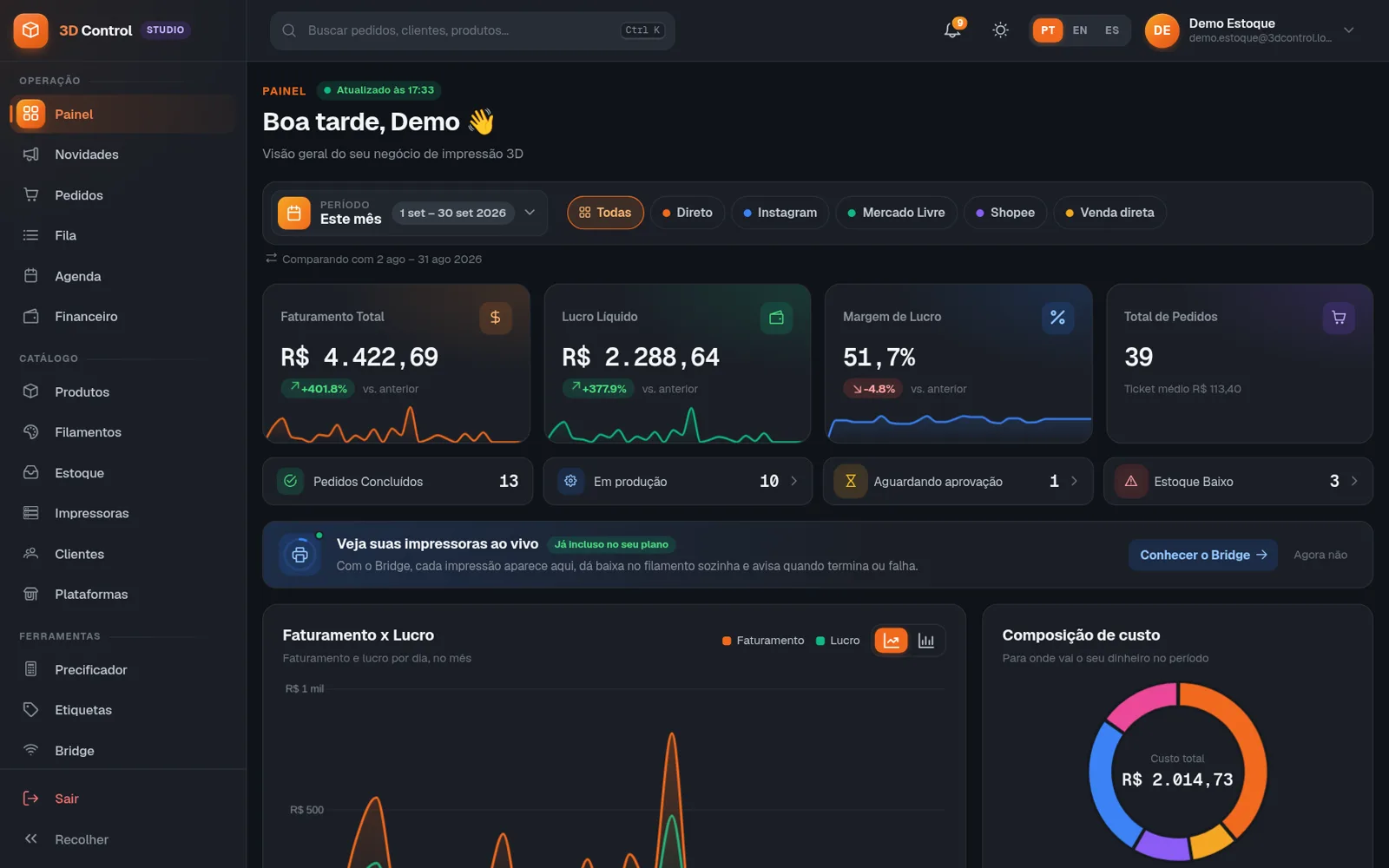Click the Lucro green legend swatch
This screenshot has width=1389, height=868.
tap(820, 641)
